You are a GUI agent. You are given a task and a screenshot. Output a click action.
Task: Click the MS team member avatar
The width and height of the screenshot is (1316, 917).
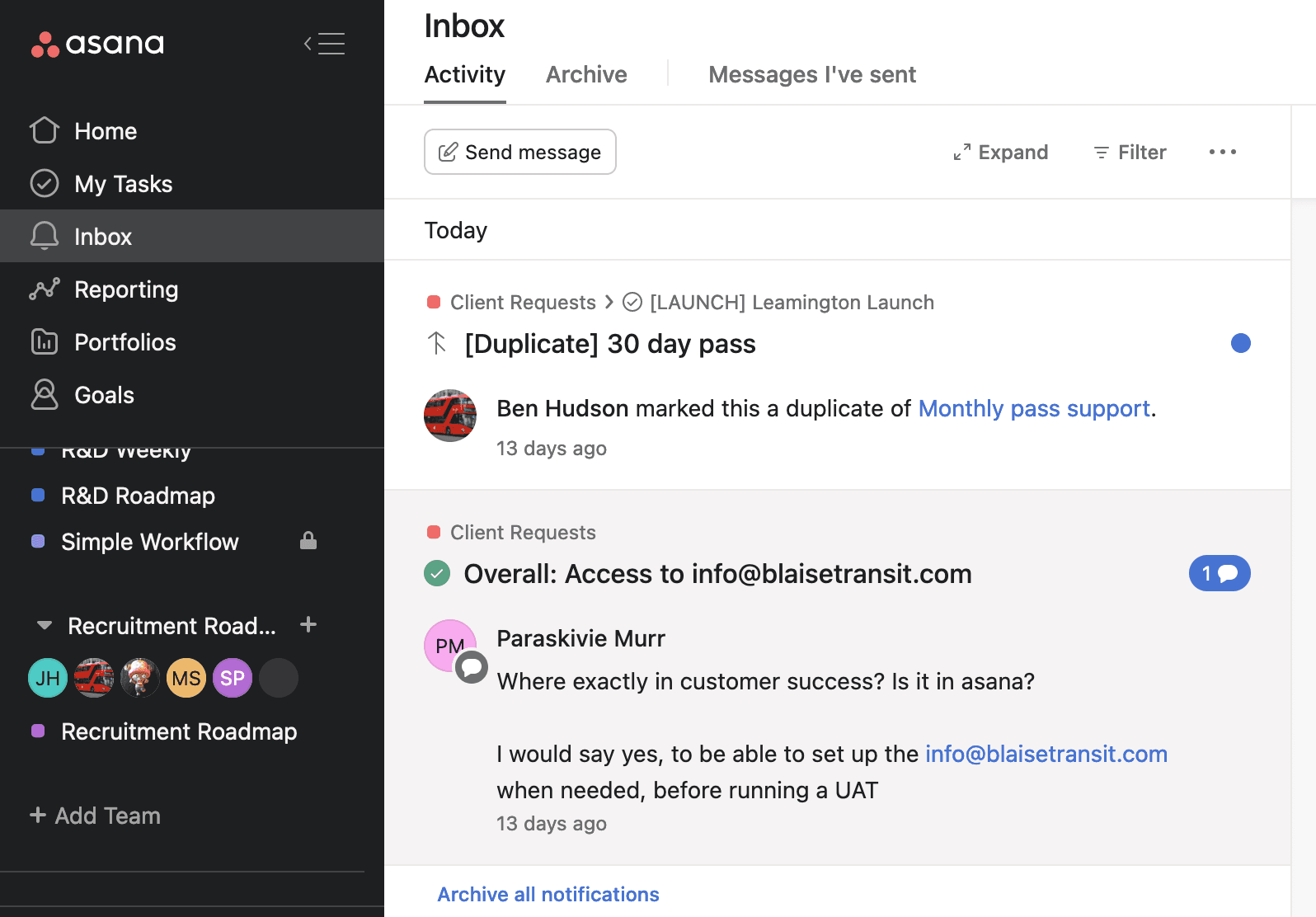tap(186, 678)
